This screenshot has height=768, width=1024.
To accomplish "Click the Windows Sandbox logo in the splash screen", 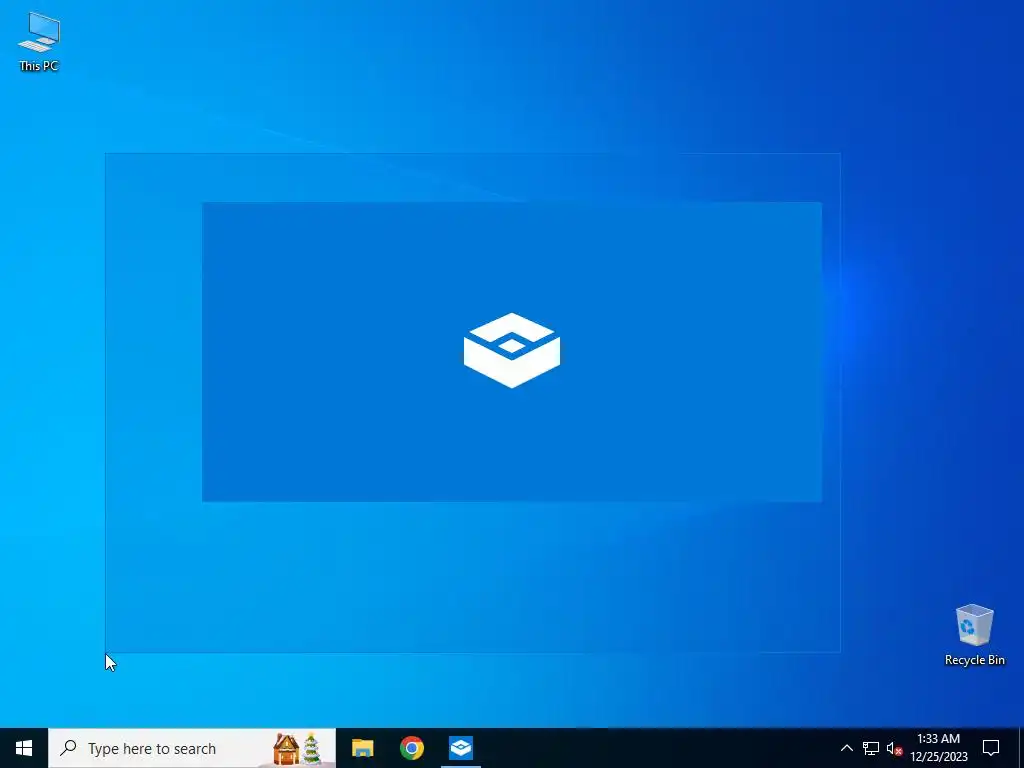I will pos(512,351).
